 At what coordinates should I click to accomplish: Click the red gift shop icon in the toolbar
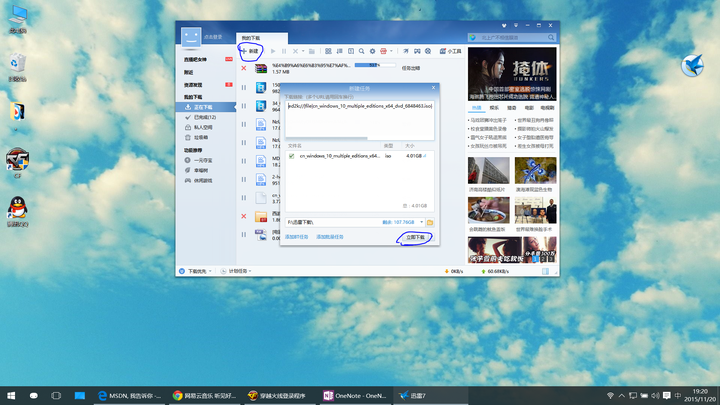pyautogui.click(x=383, y=51)
